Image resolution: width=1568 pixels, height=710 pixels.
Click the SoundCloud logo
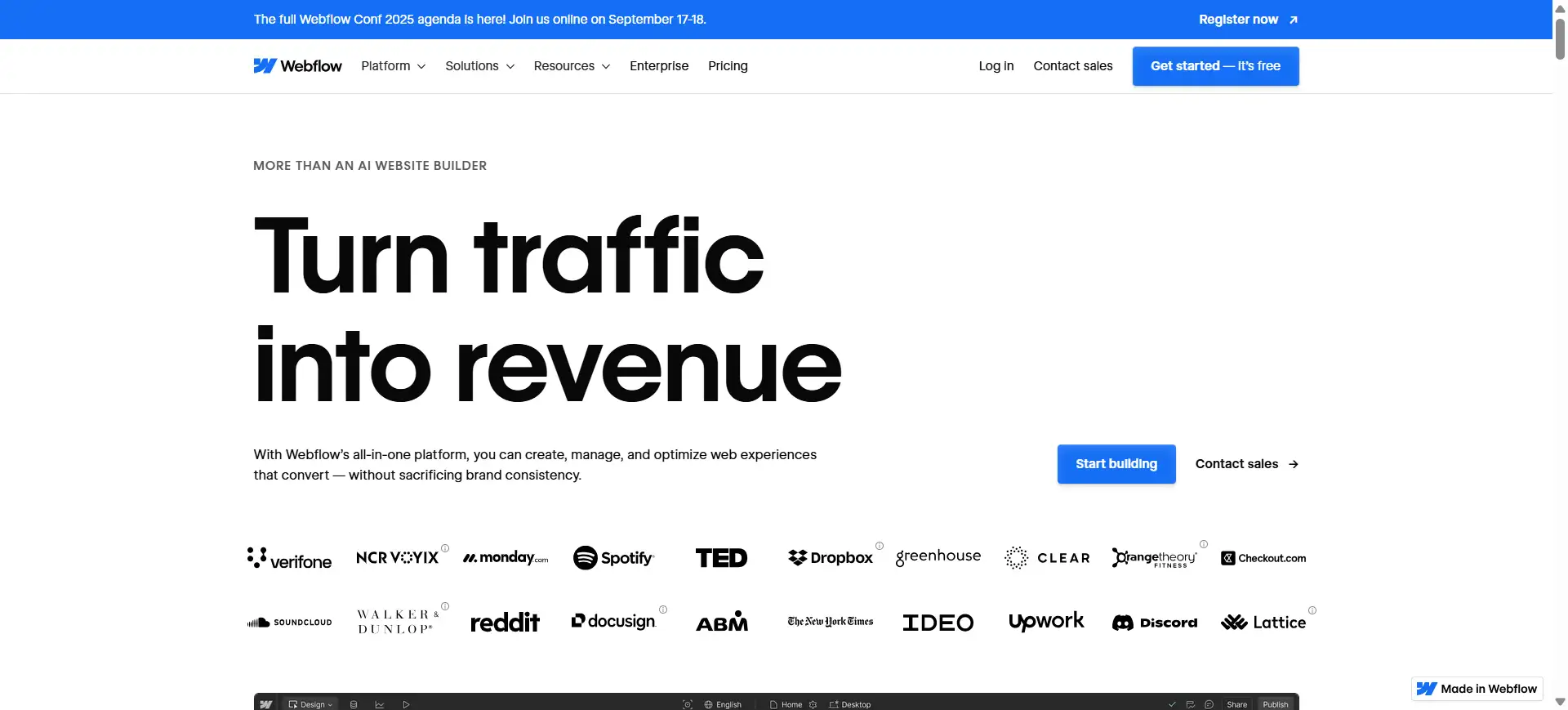(x=289, y=623)
